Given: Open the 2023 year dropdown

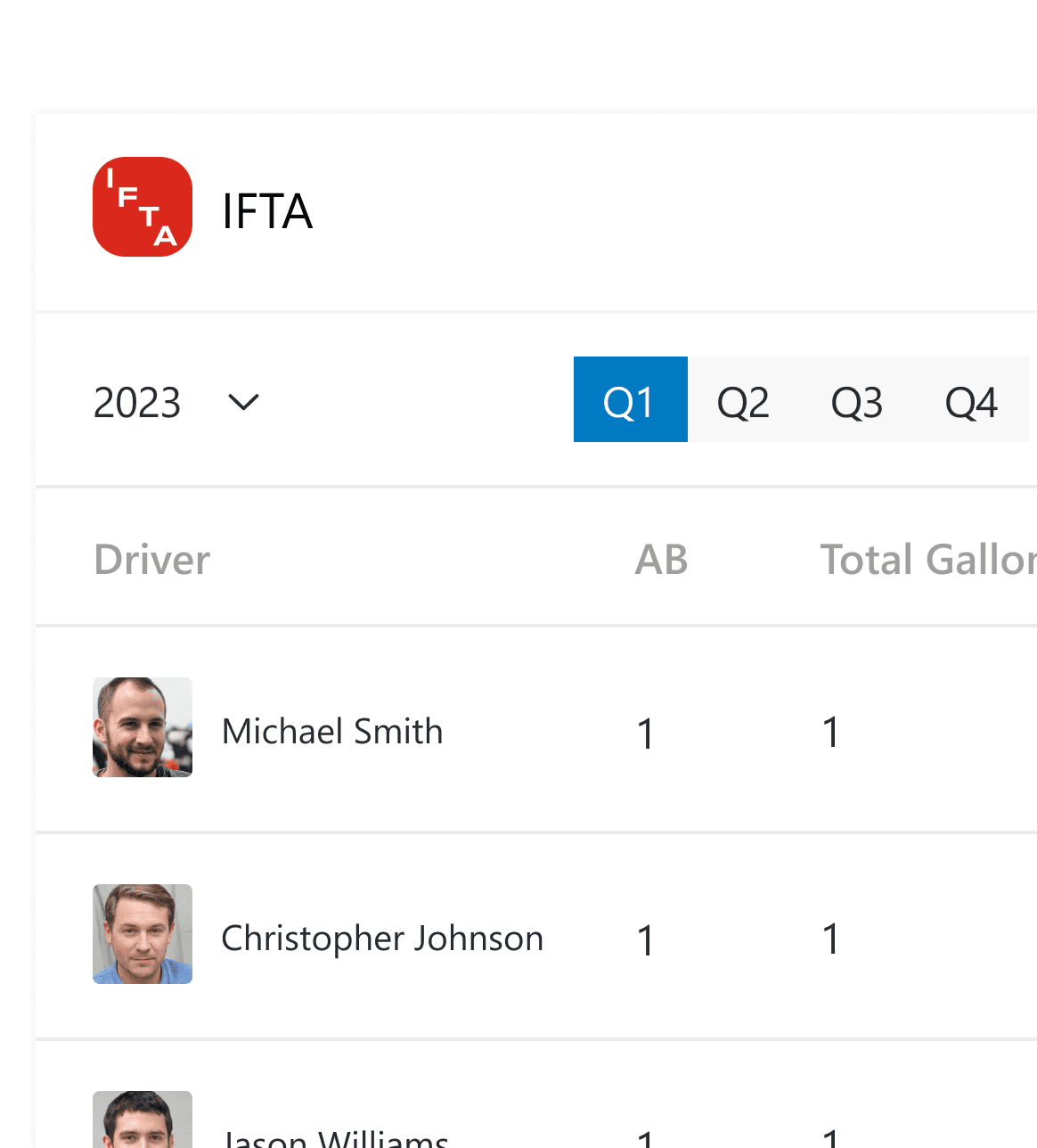Looking at the screenshot, I should coord(176,402).
